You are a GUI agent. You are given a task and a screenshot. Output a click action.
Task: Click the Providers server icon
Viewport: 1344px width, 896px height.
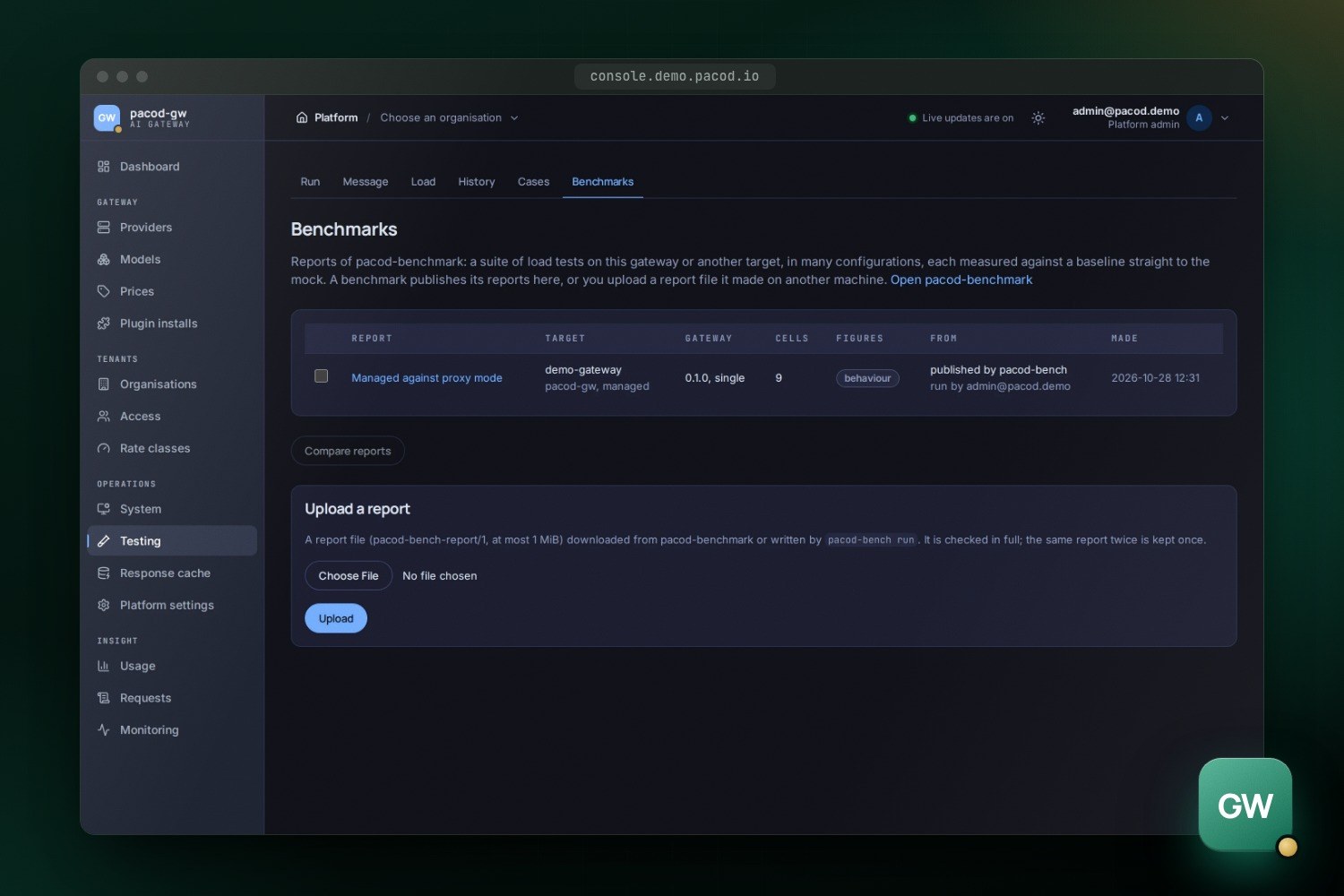tap(103, 228)
